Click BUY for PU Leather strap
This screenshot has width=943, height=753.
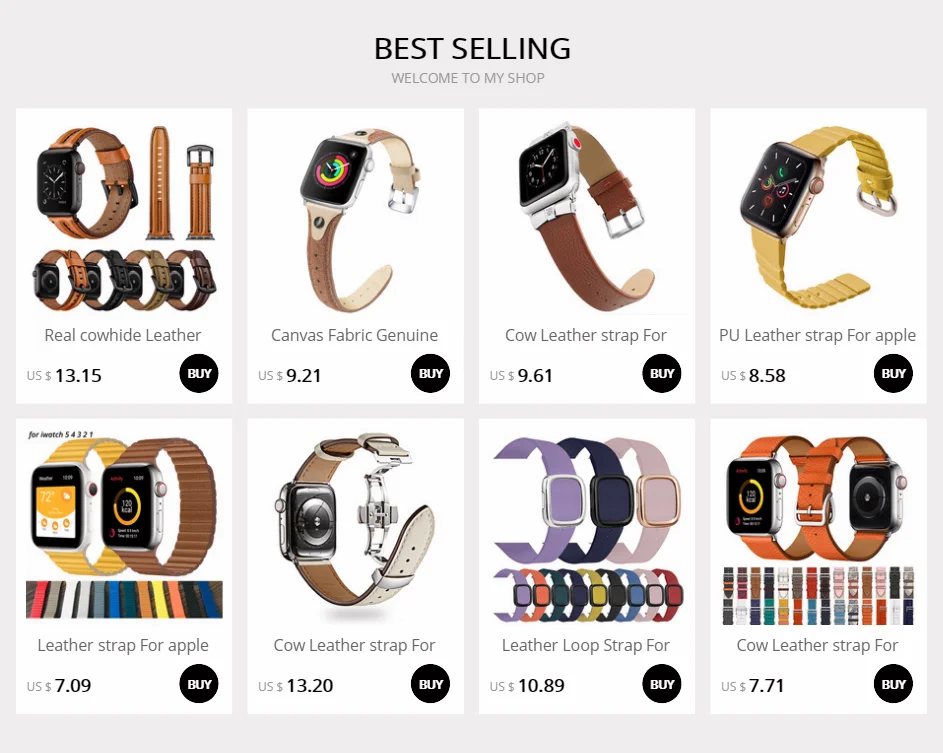click(x=893, y=373)
